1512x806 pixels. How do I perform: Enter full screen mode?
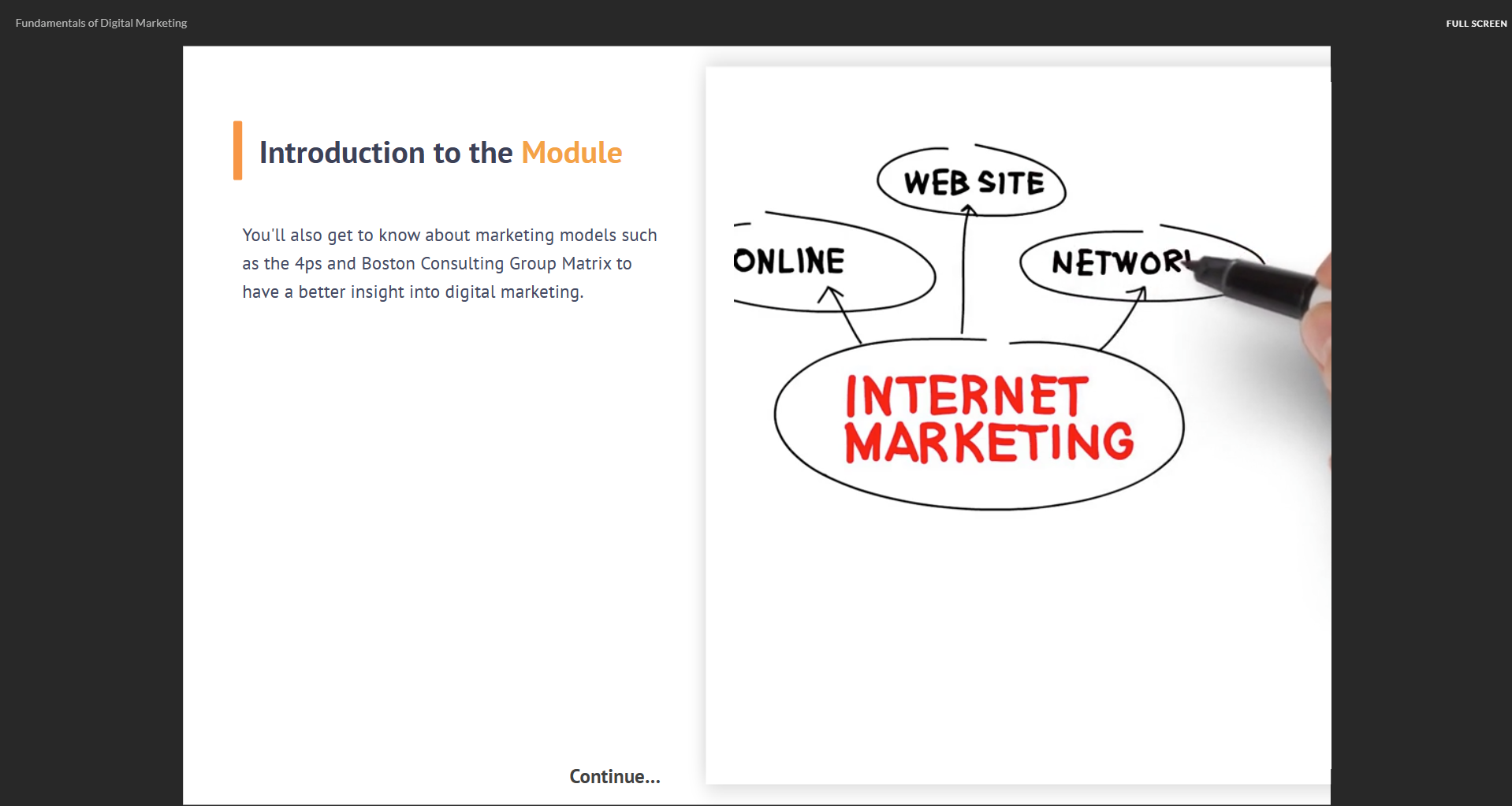click(1476, 24)
